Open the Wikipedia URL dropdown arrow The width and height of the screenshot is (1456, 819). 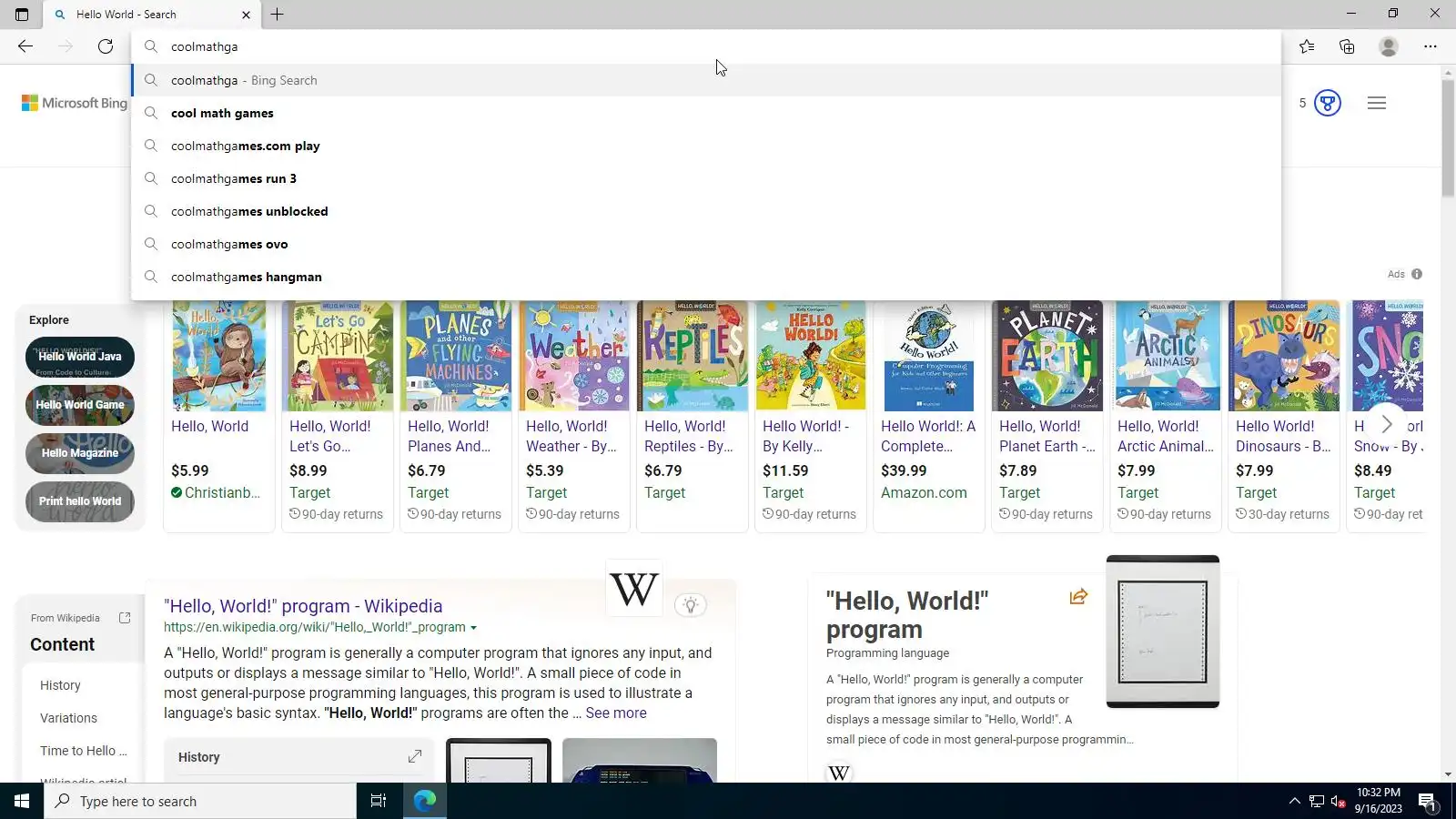point(473,628)
